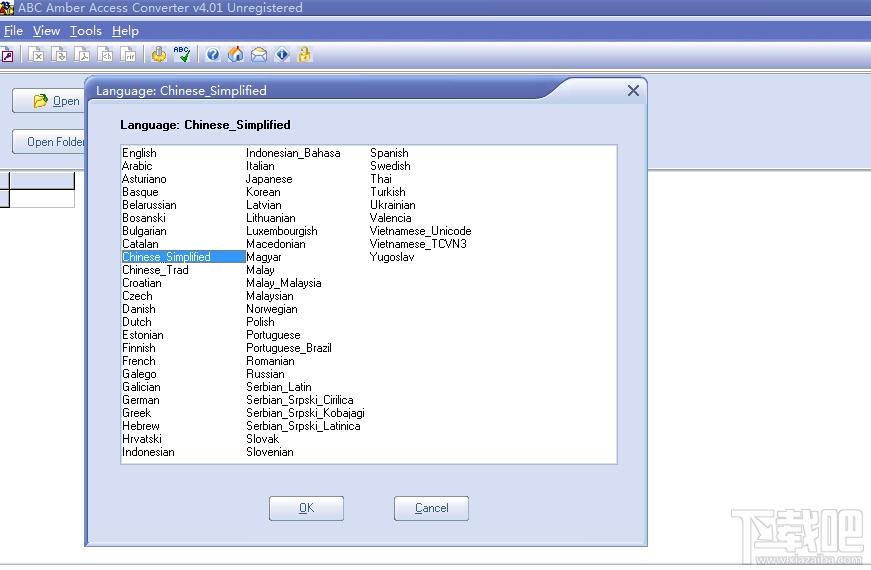Image resolution: width=871 pixels, height=570 pixels.
Task: Click the blue info about icon
Action: tap(282, 54)
